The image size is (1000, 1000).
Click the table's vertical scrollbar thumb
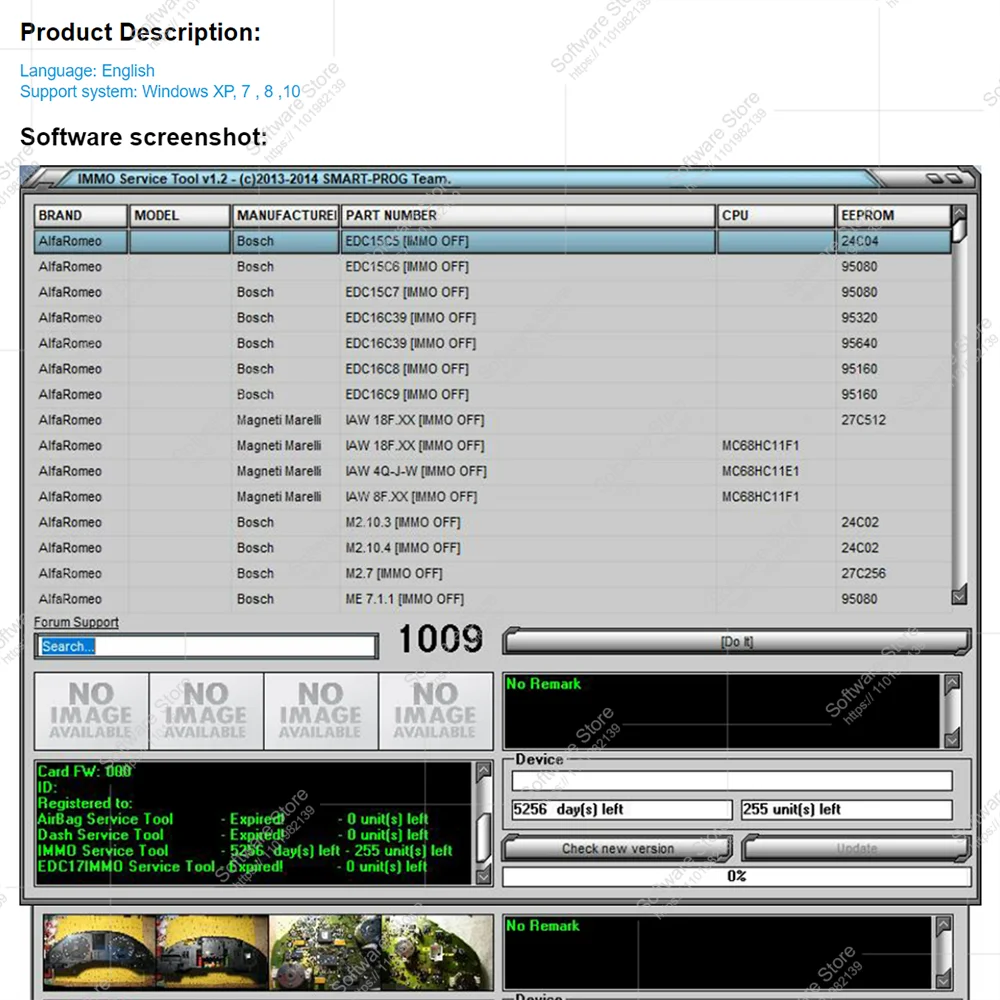tap(959, 231)
